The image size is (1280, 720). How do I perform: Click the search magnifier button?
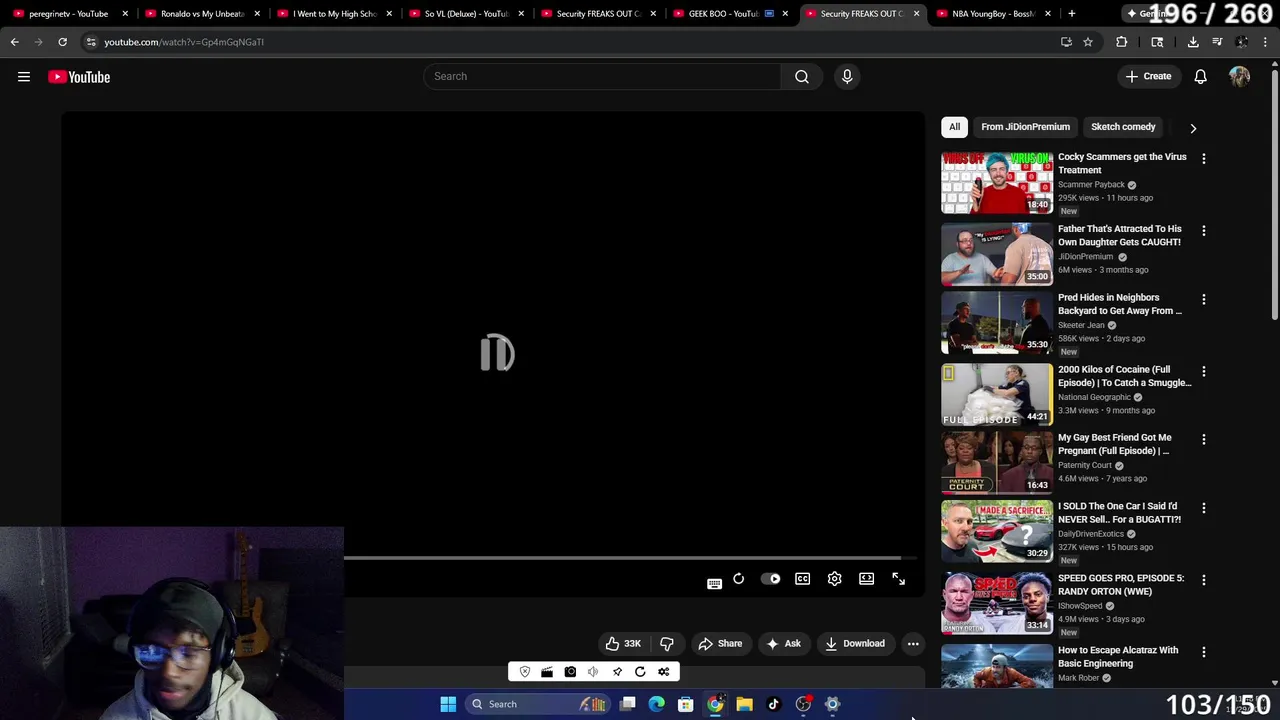click(x=802, y=77)
